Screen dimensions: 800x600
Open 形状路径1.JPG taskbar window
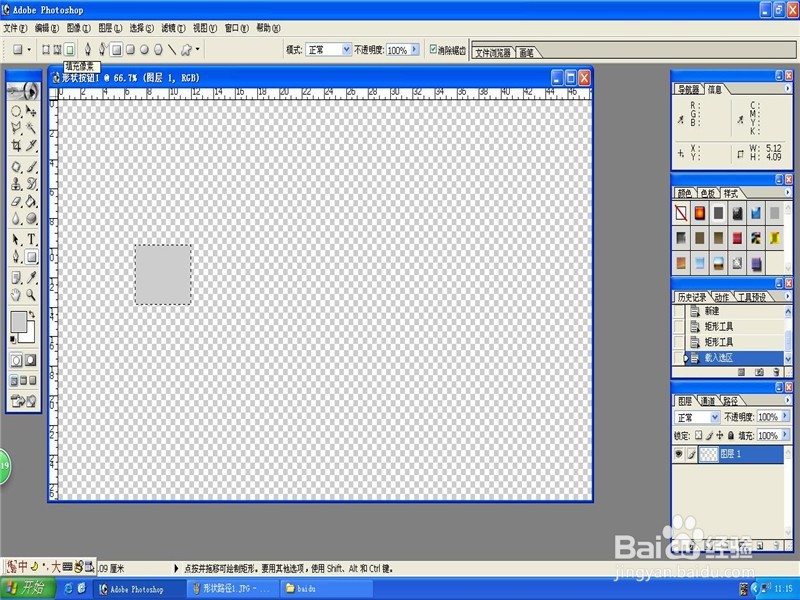pyautogui.click(x=233, y=589)
